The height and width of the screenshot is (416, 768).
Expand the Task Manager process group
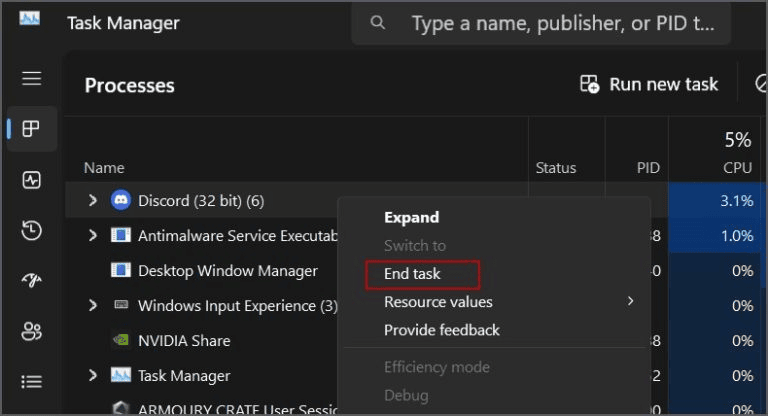[93, 376]
